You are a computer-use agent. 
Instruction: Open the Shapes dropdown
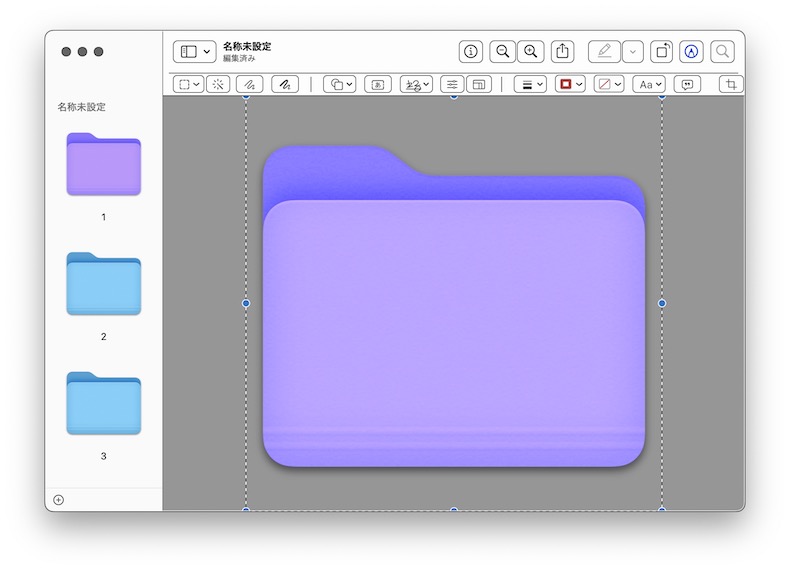point(340,85)
